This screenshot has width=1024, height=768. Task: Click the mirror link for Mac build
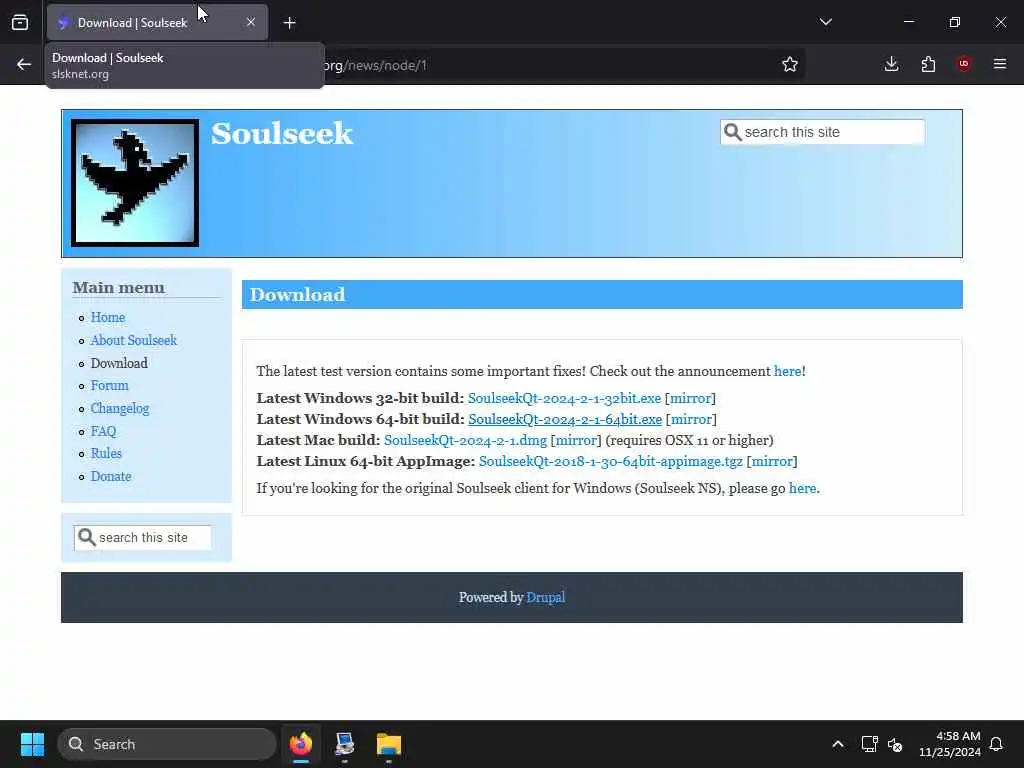pos(576,440)
